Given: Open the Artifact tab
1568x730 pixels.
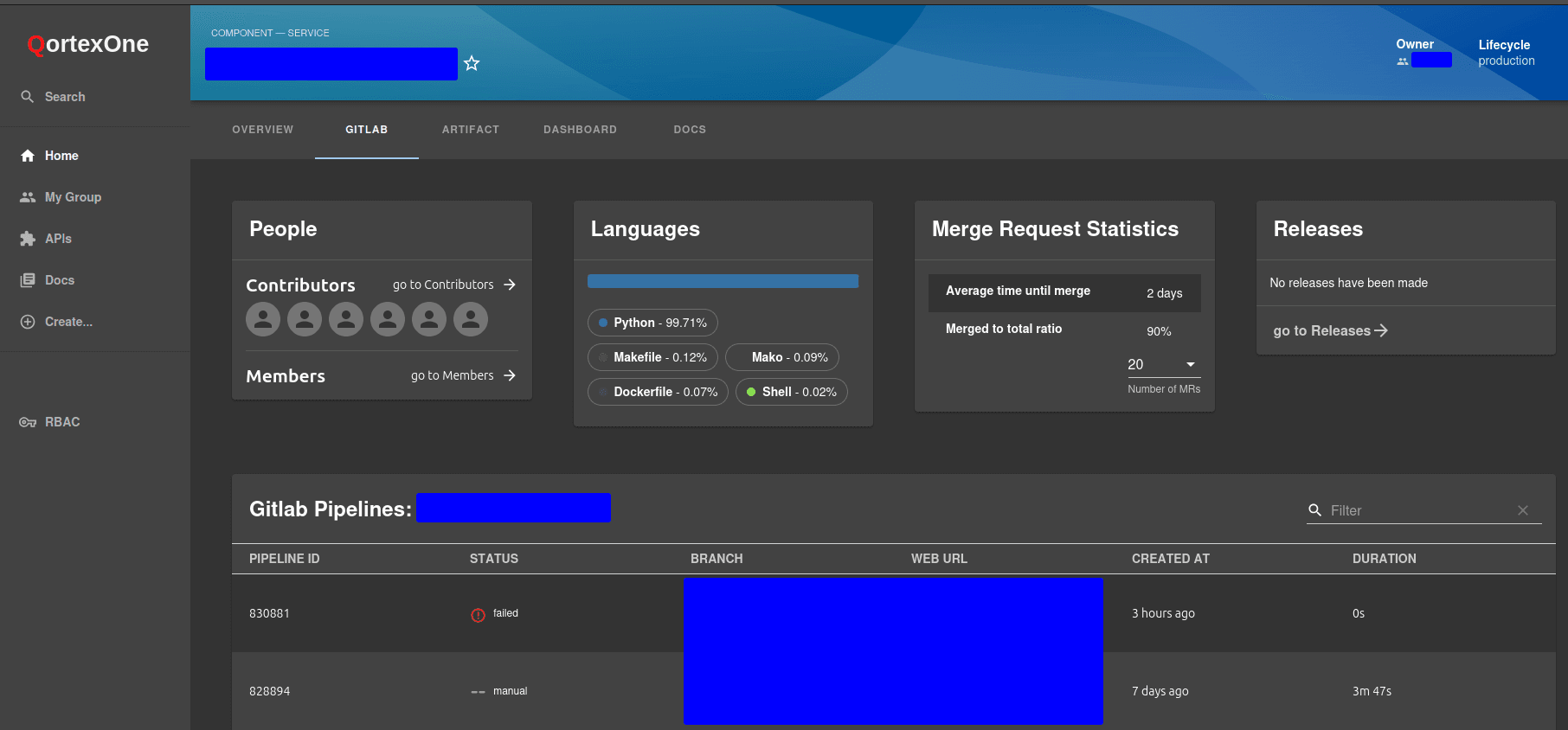Looking at the screenshot, I should coord(471,130).
